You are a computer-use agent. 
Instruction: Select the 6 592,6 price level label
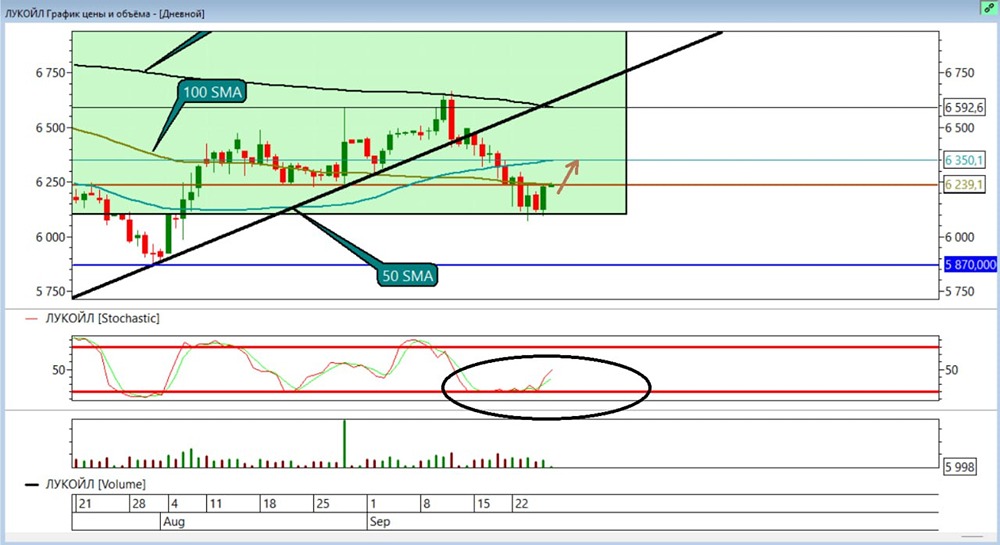click(x=964, y=108)
